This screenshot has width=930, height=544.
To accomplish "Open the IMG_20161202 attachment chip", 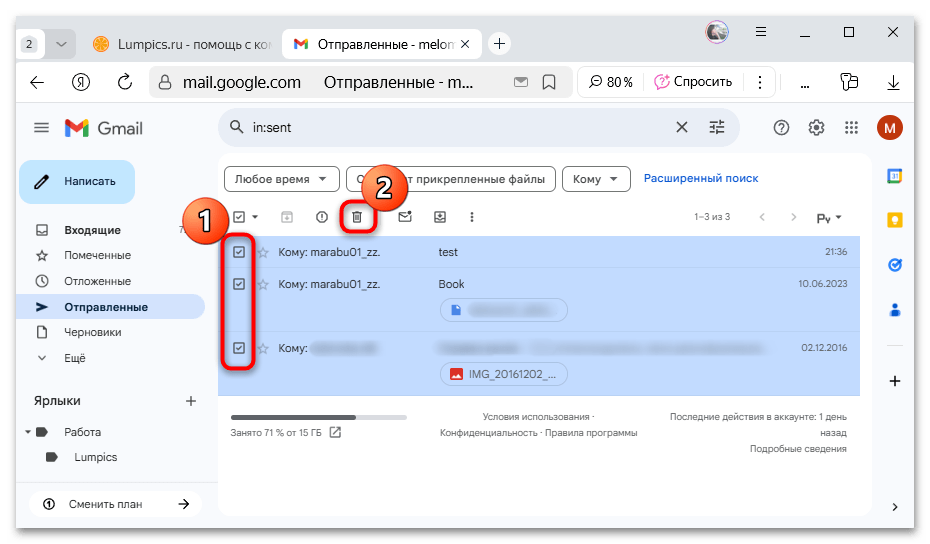I will pos(504,374).
